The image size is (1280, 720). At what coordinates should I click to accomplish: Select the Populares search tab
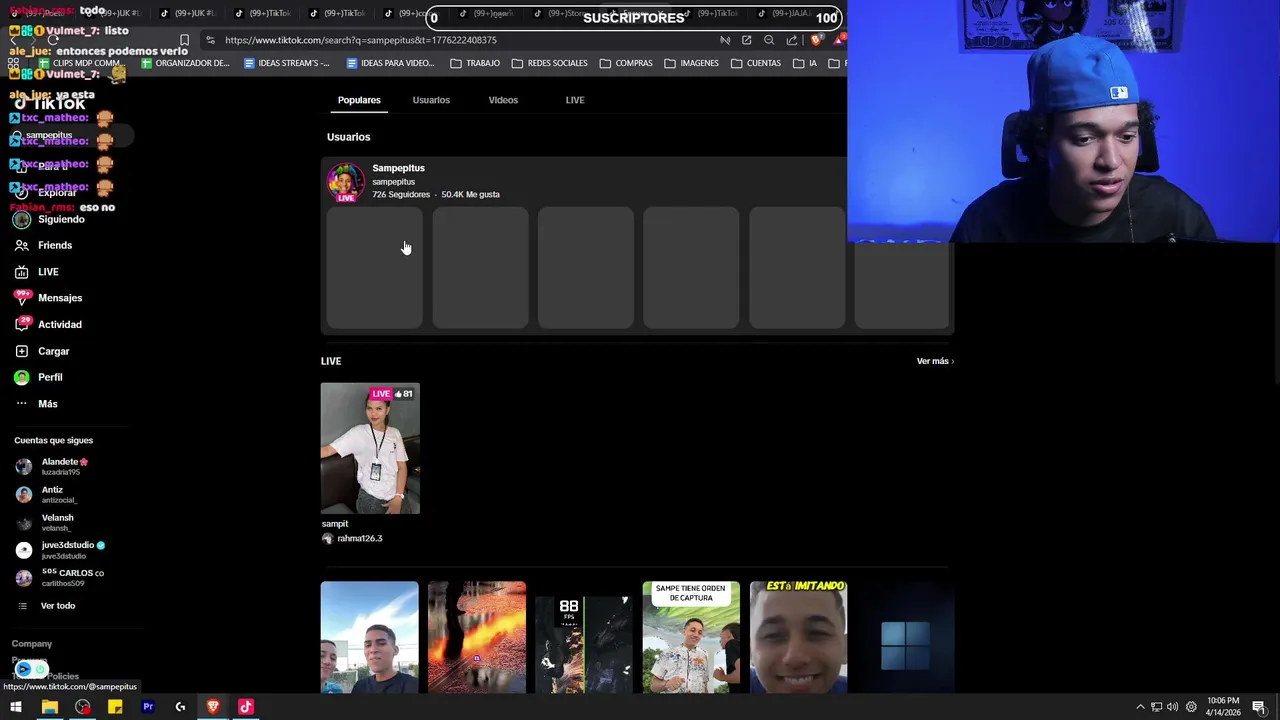(x=359, y=100)
